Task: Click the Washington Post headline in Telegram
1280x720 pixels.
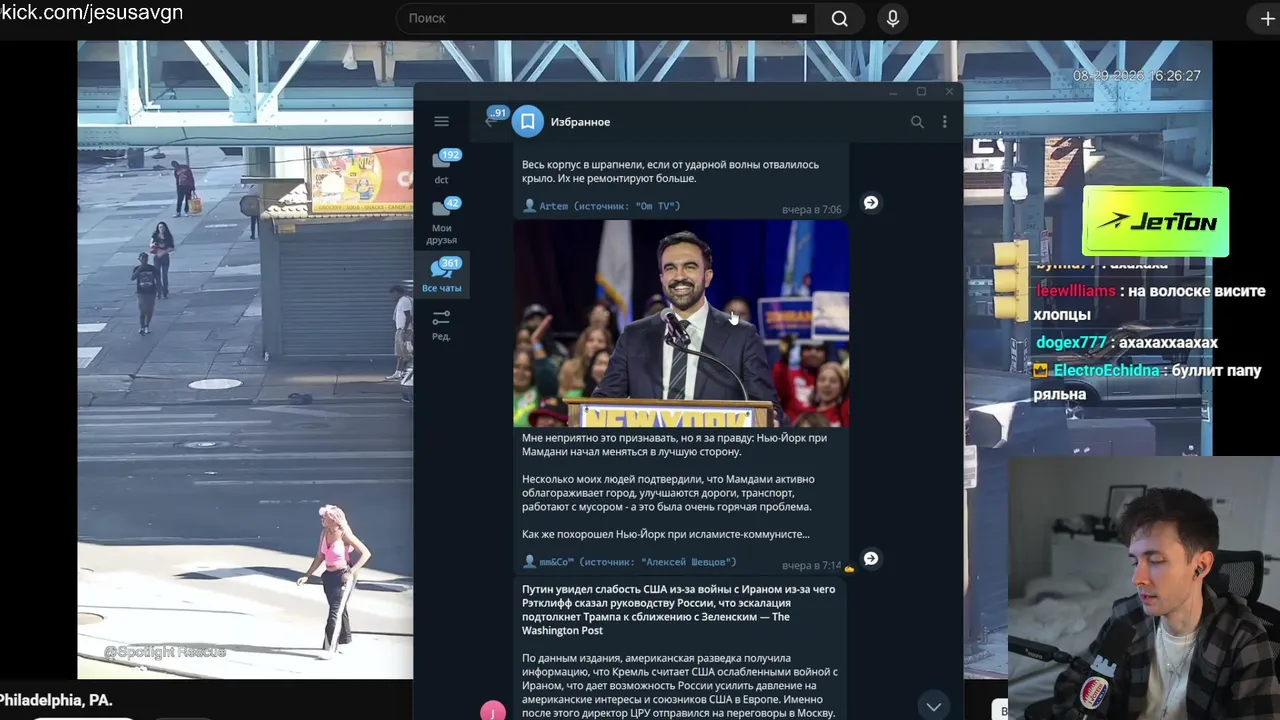Action: click(678, 610)
